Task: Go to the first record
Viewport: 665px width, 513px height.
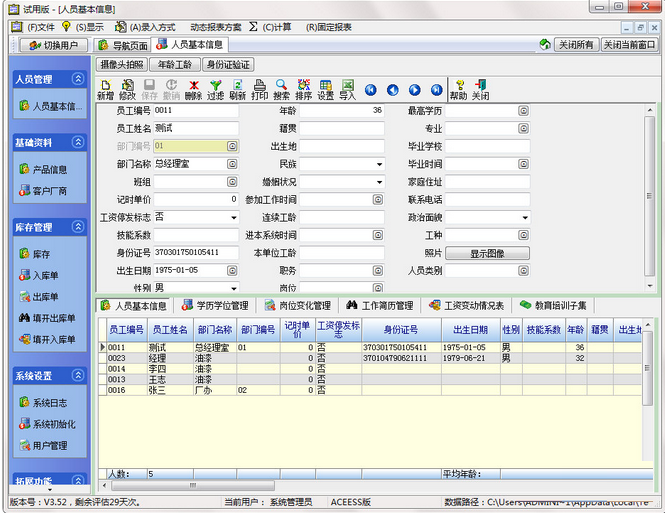Action: [371, 90]
